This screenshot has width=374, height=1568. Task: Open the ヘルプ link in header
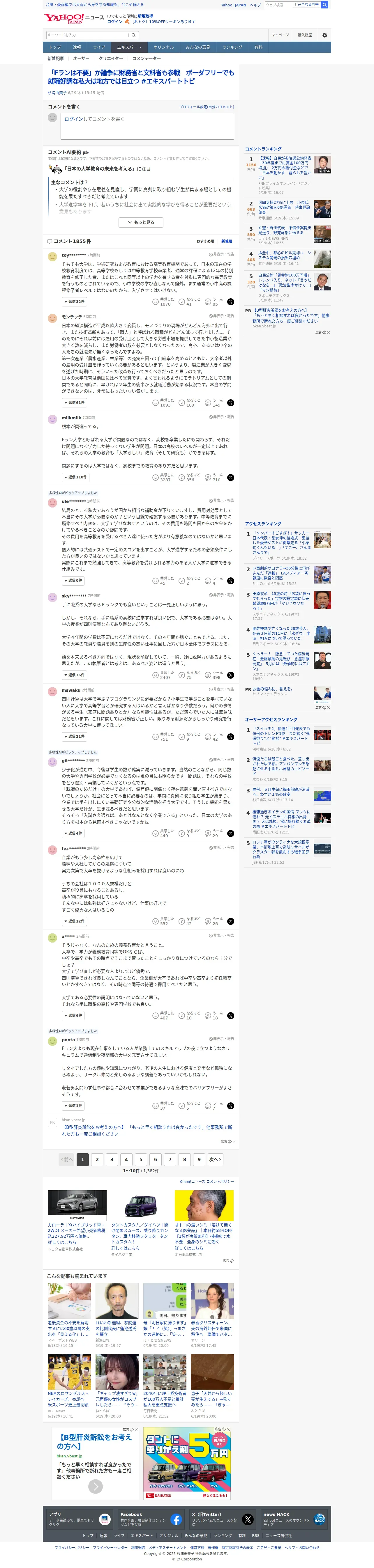click(x=255, y=5)
